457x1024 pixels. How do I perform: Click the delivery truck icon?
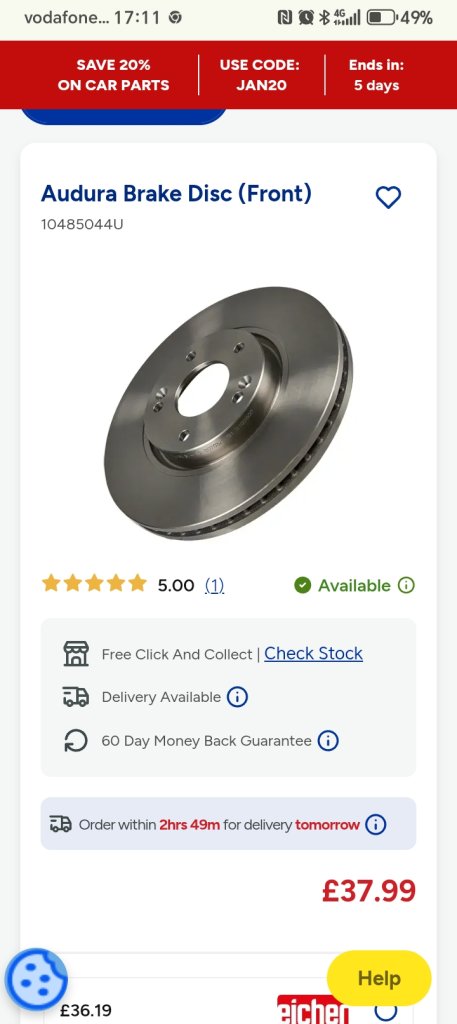pos(76,697)
